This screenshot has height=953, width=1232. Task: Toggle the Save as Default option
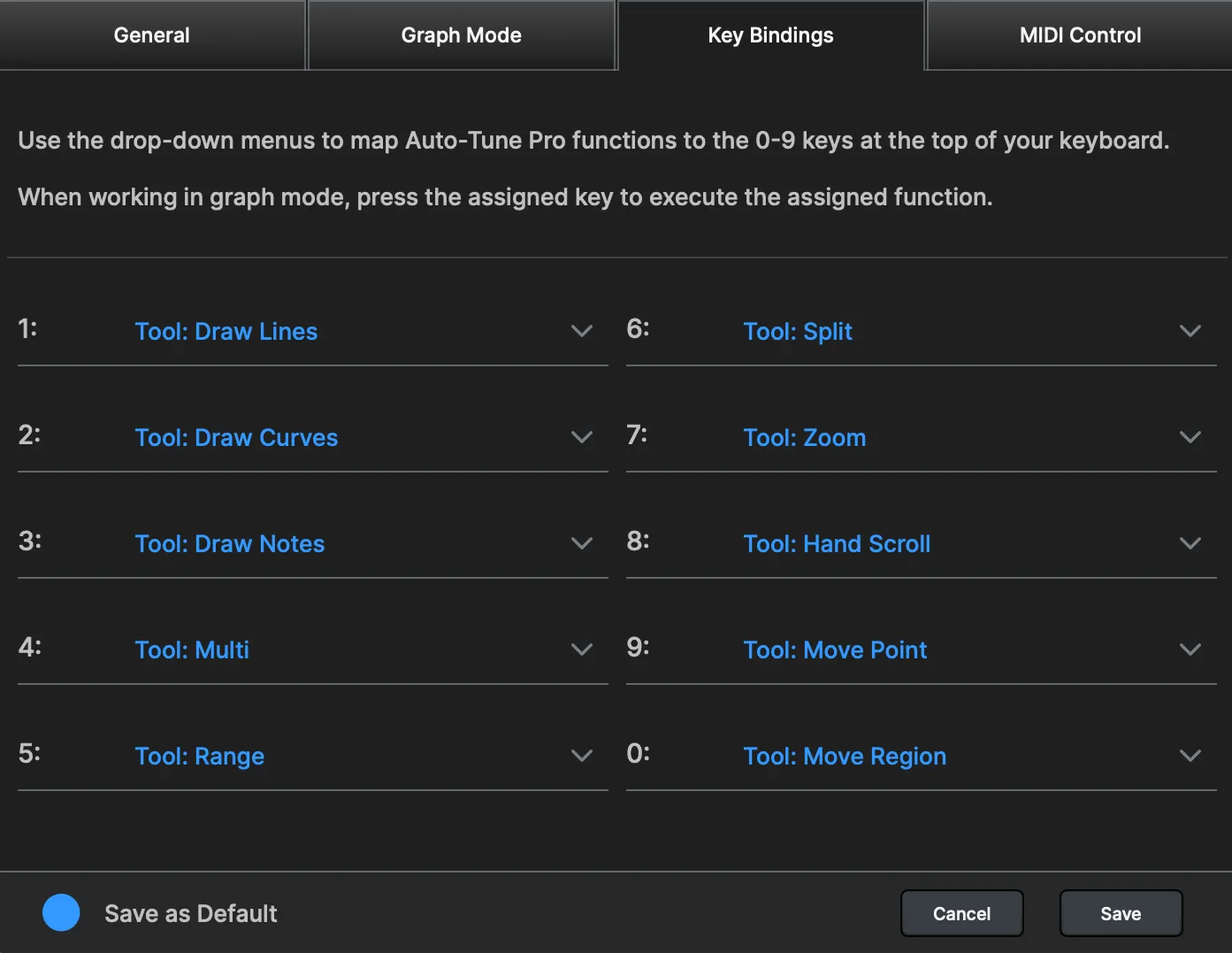click(x=61, y=912)
